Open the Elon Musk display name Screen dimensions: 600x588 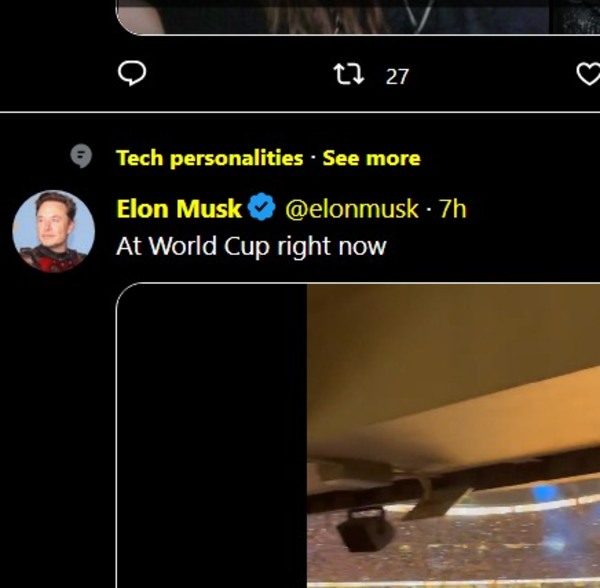click(179, 209)
